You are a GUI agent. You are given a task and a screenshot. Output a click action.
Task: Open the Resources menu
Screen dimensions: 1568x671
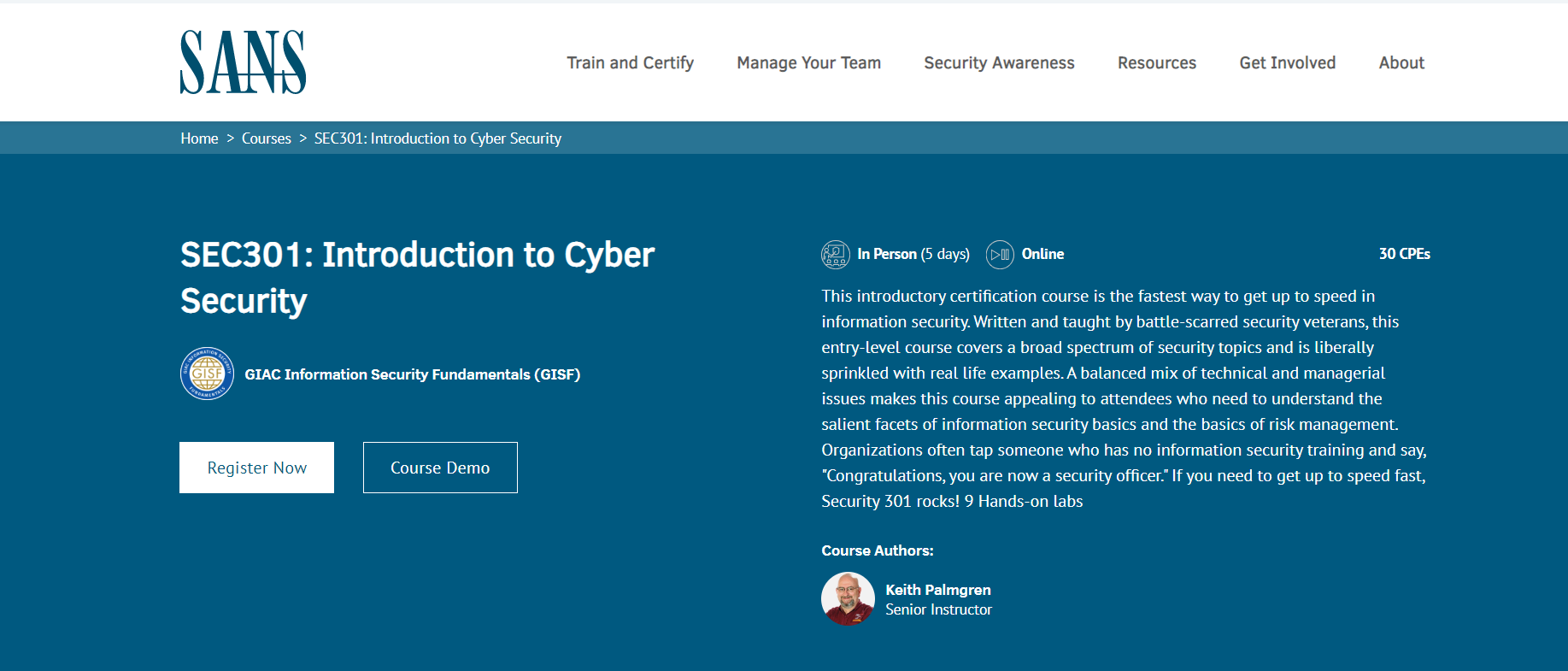click(x=1157, y=62)
